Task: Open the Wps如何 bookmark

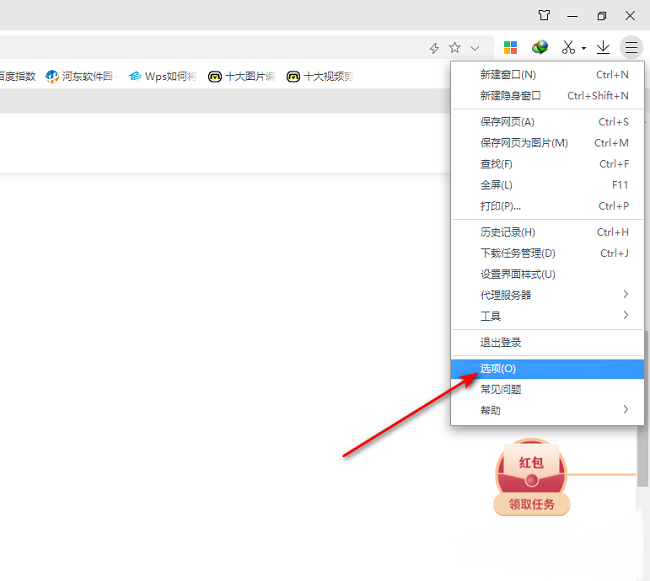Action: point(162,76)
